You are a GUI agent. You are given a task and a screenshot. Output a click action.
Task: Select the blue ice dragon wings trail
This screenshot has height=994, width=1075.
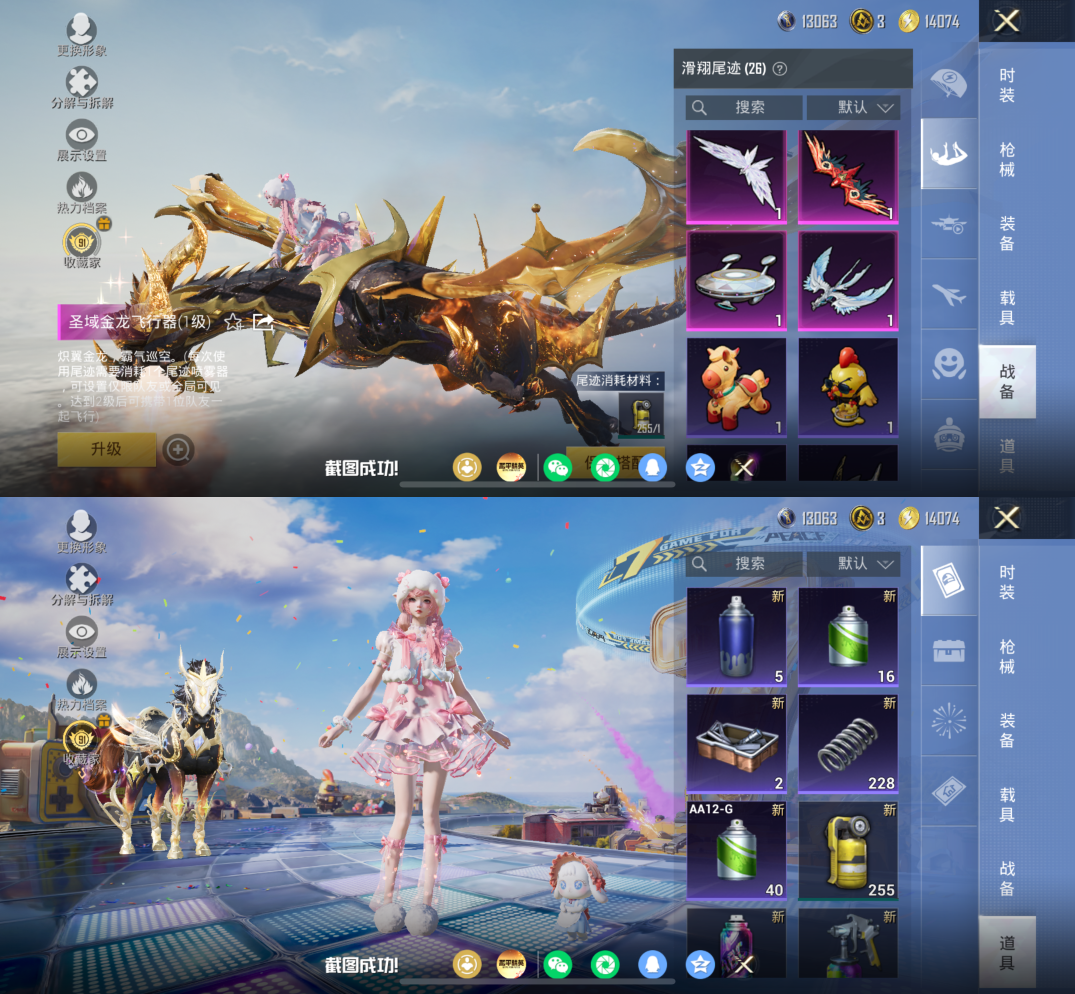click(x=848, y=281)
